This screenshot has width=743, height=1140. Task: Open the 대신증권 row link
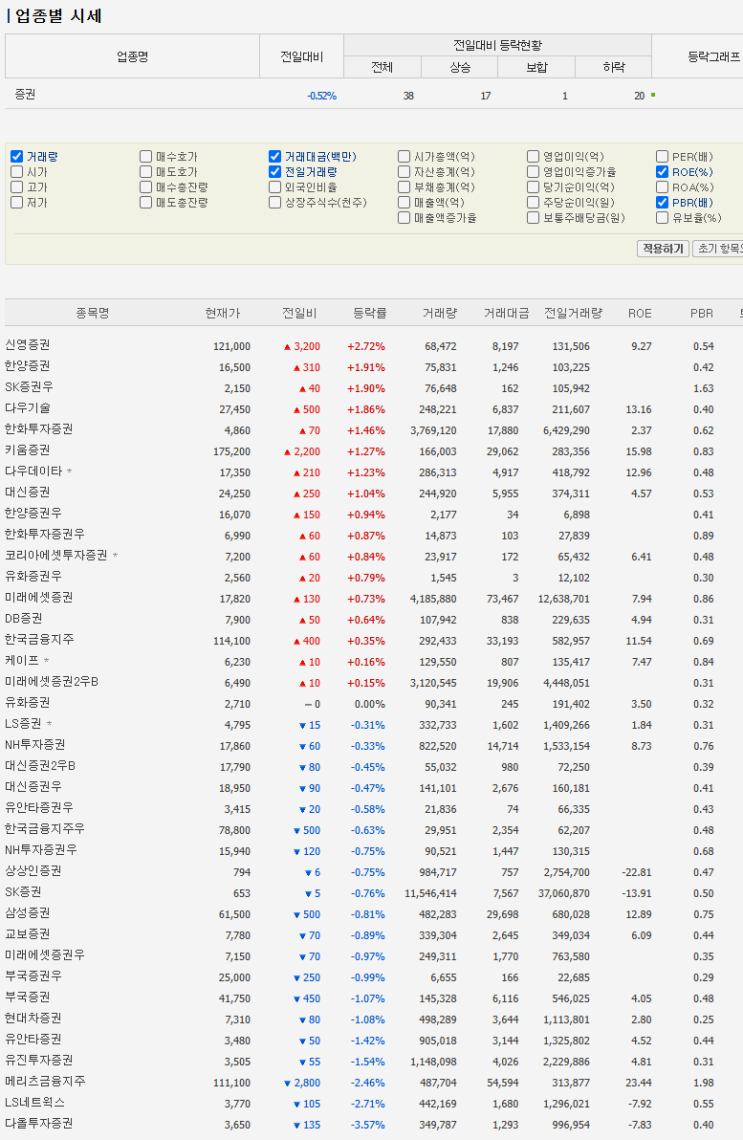[x=28, y=492]
